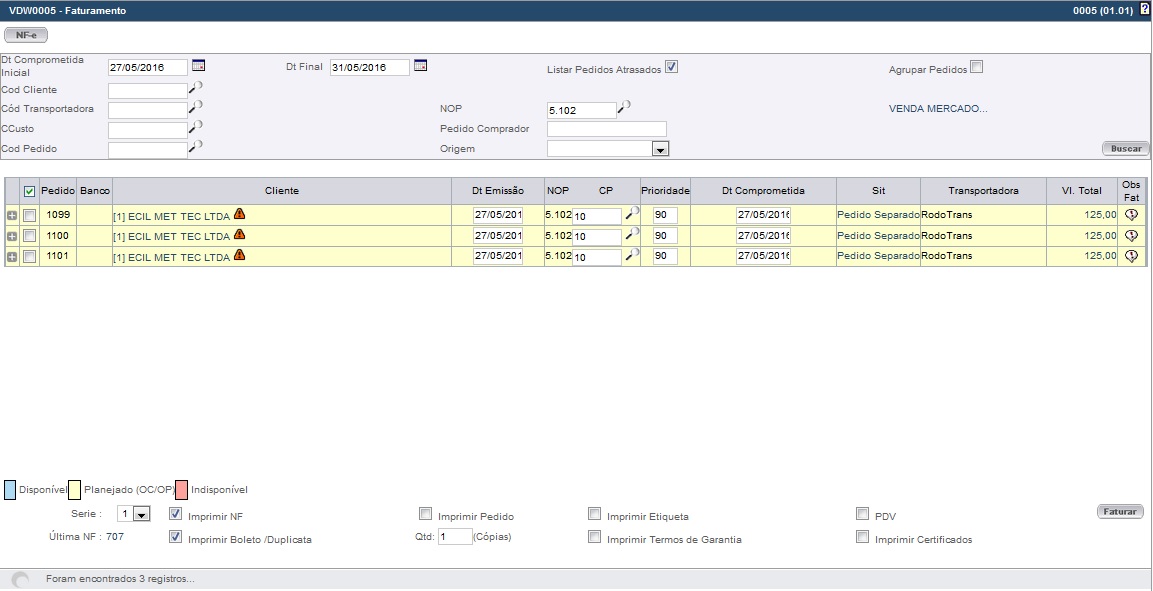The width and height of the screenshot is (1153, 591).
Task: Select checkbox for order 1099
Action: pos(30,216)
